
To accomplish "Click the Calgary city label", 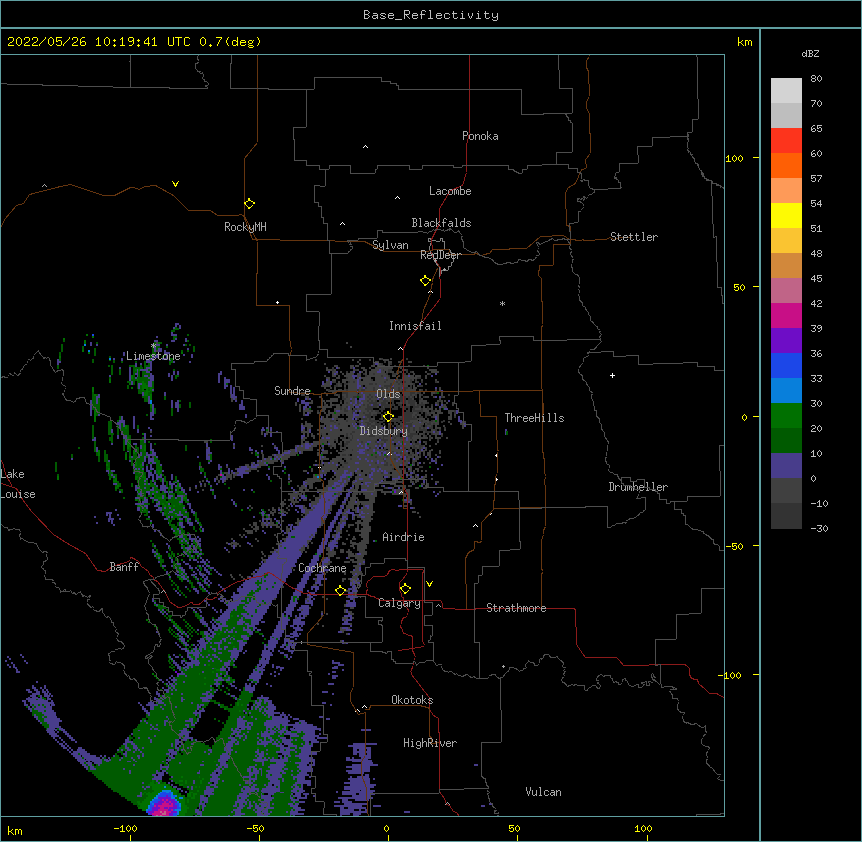I will click(x=399, y=603).
